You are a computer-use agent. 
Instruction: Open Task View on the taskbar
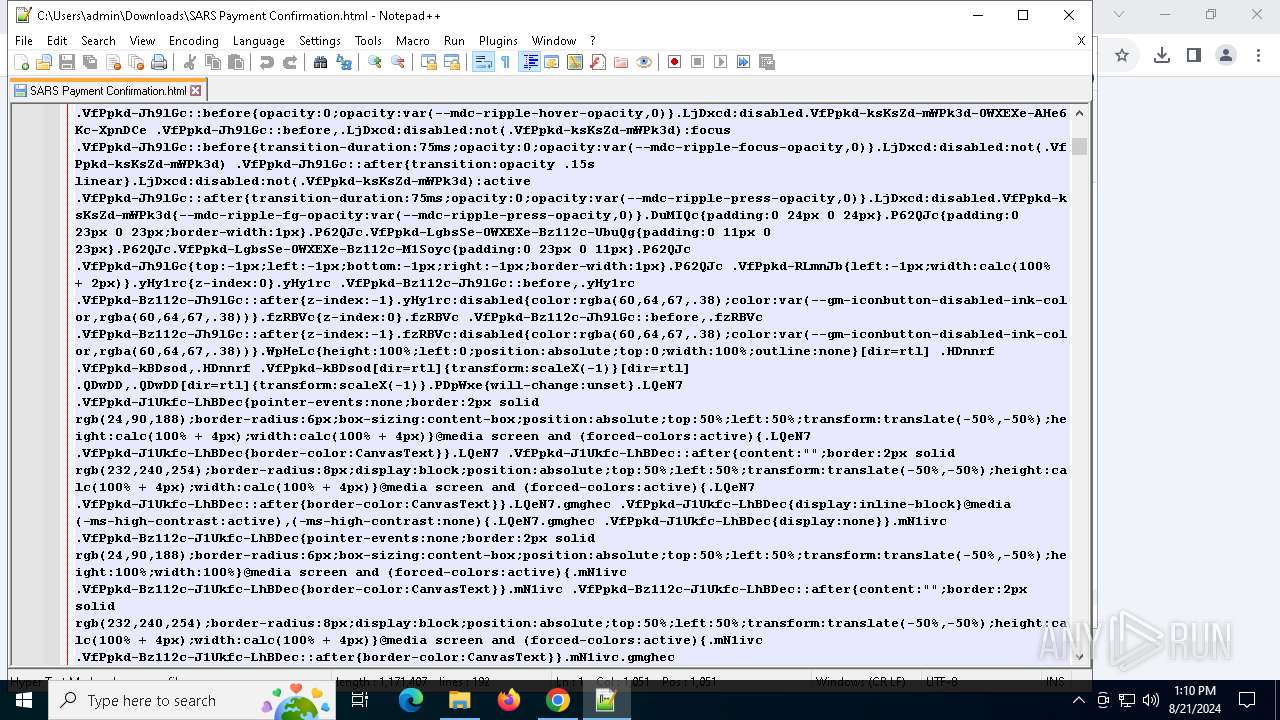(360, 700)
